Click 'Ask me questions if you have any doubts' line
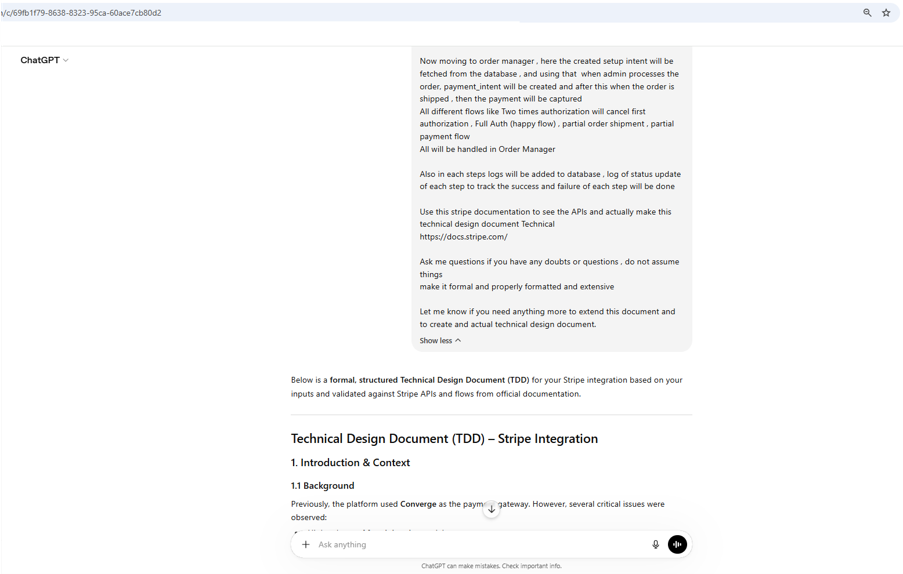 point(549,268)
